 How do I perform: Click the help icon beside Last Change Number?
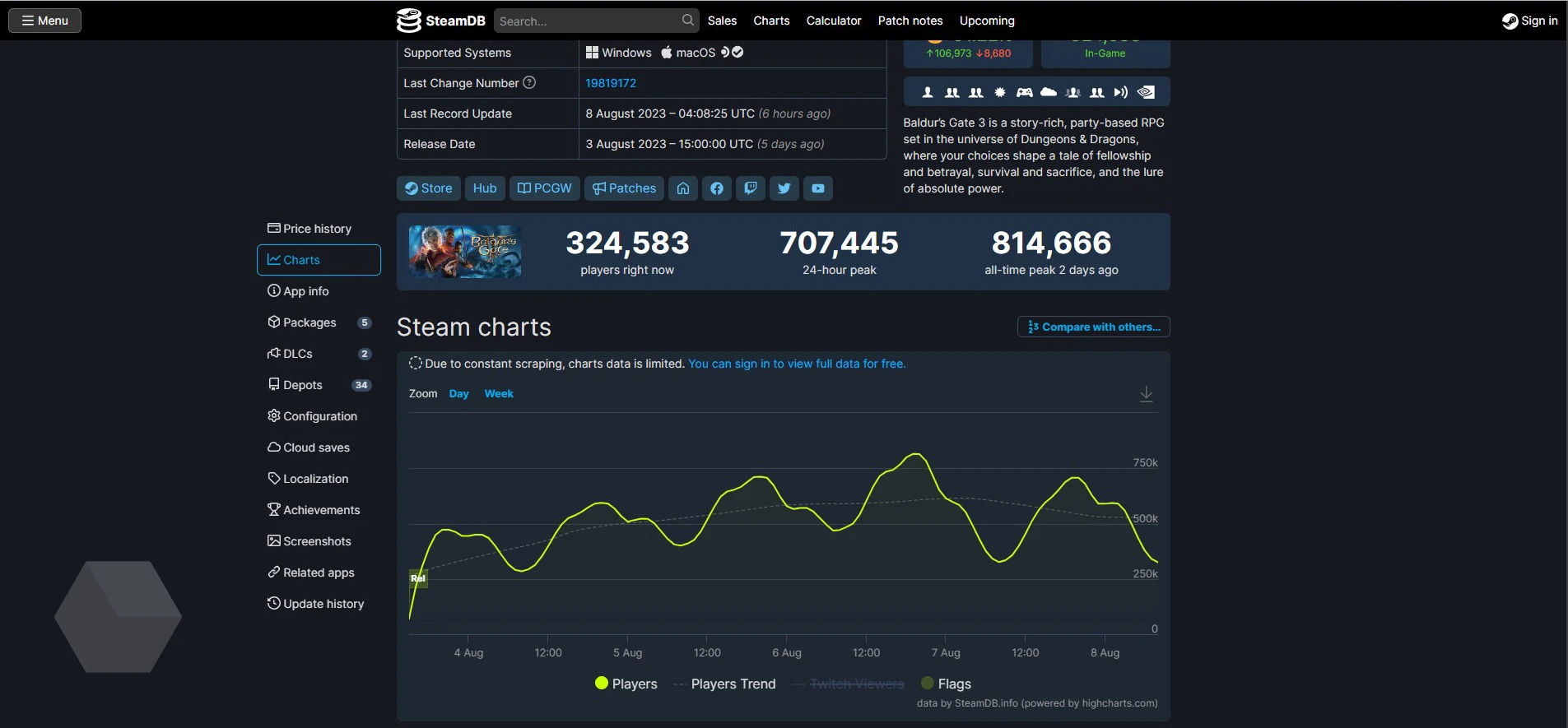530,82
